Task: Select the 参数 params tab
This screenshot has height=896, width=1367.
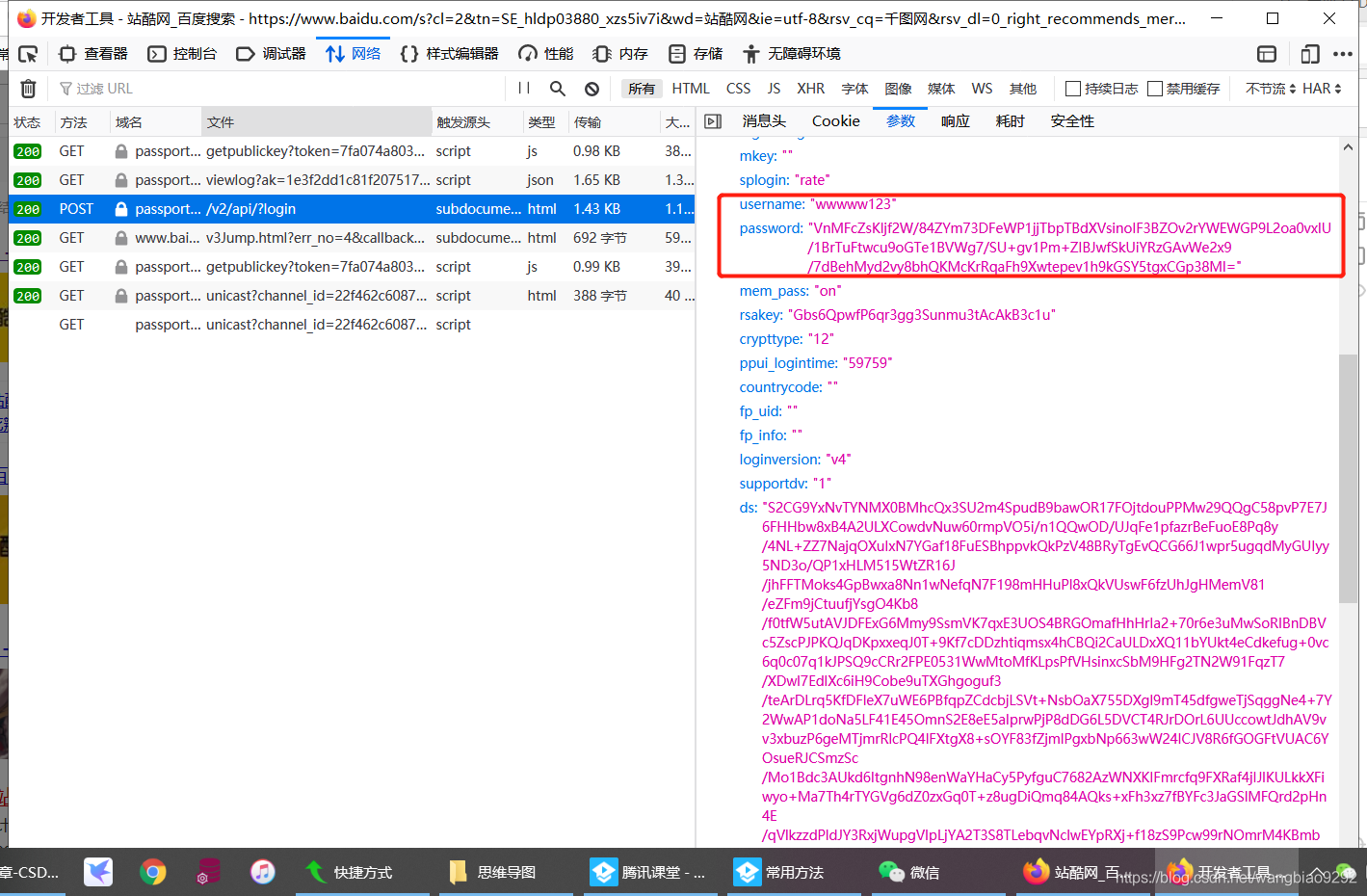Action: 901,121
